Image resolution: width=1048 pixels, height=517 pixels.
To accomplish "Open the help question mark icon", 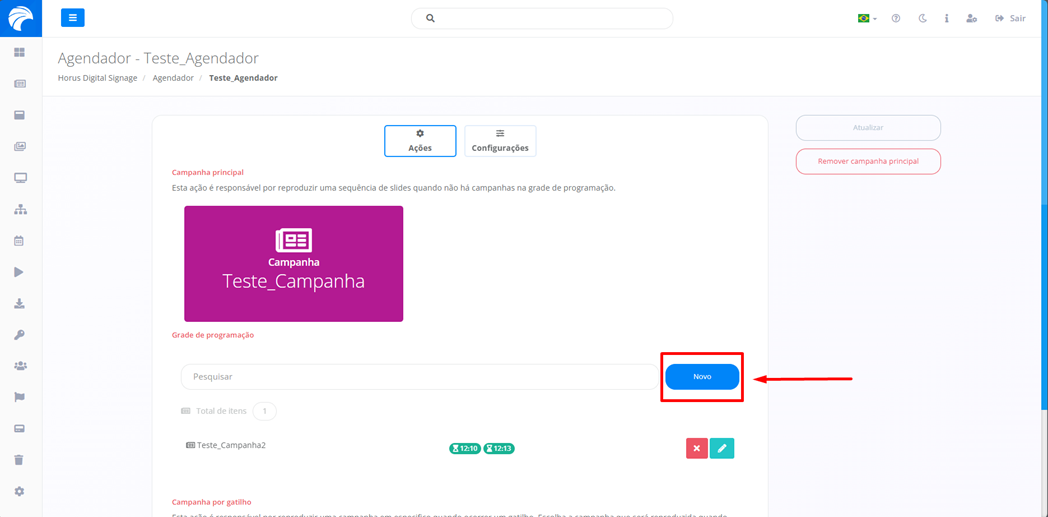I will [896, 18].
